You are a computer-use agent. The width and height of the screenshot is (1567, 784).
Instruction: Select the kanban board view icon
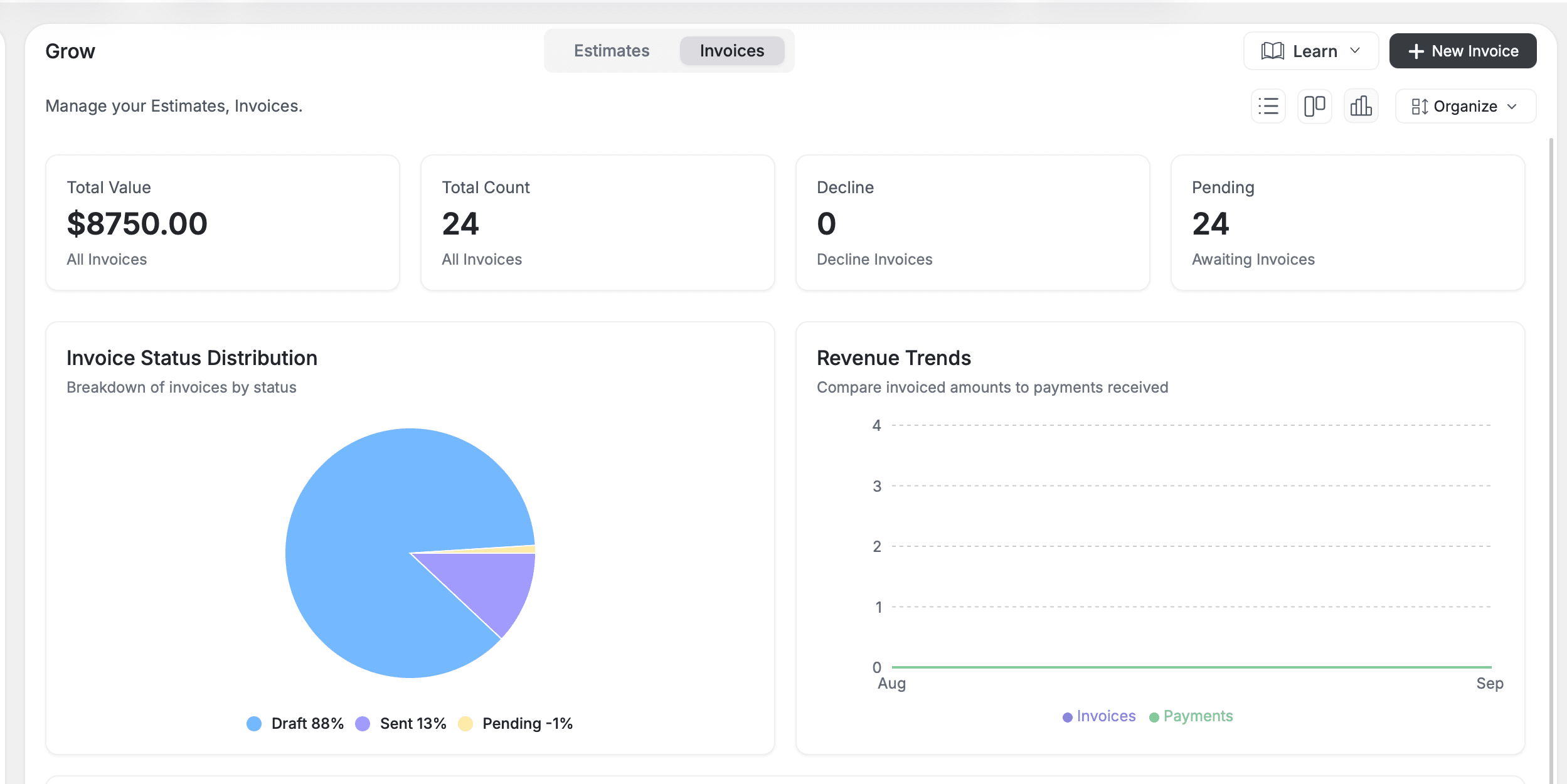click(1314, 106)
